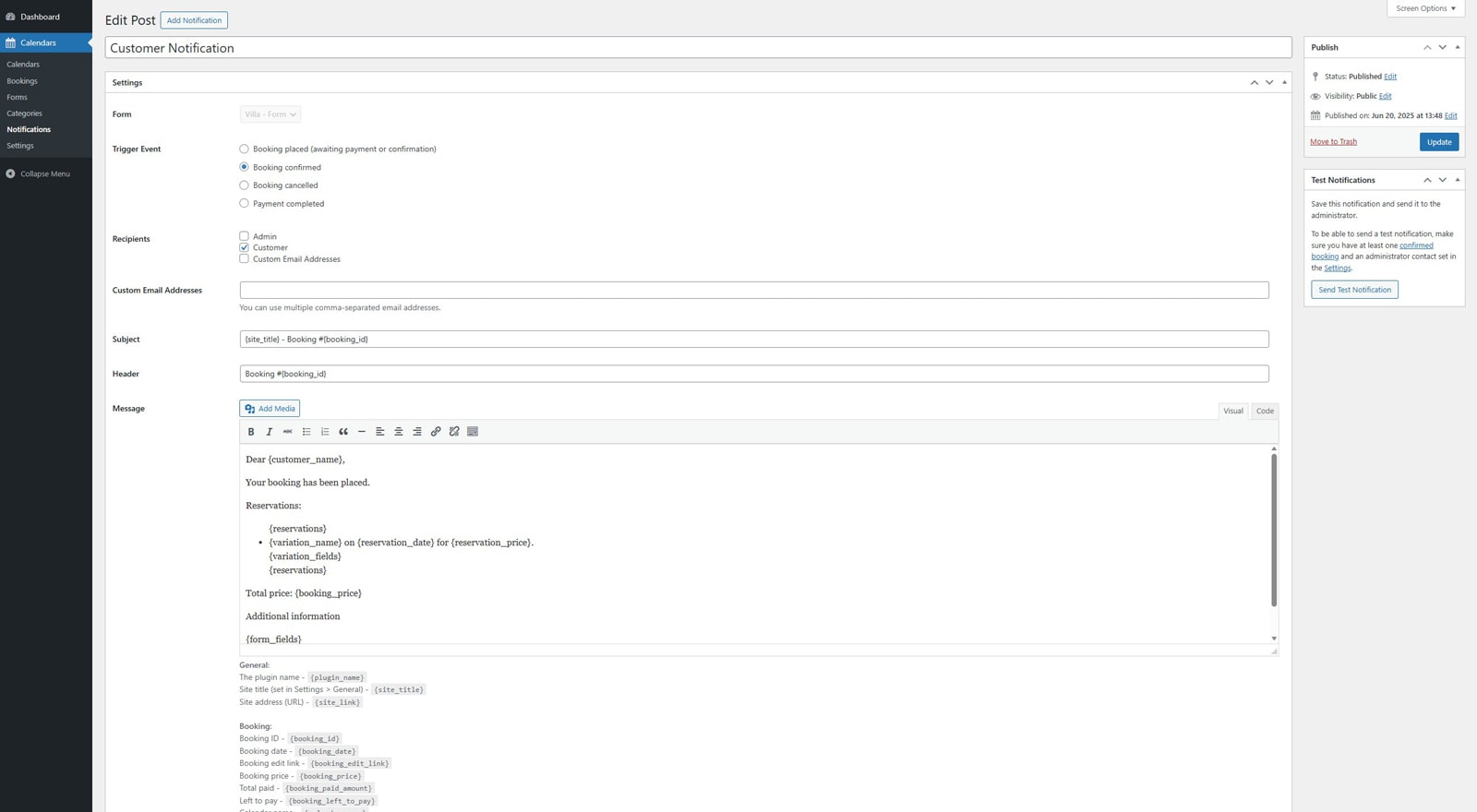The width and height of the screenshot is (1477, 812).
Task: Click the Status pin icon
Action: point(1315,77)
